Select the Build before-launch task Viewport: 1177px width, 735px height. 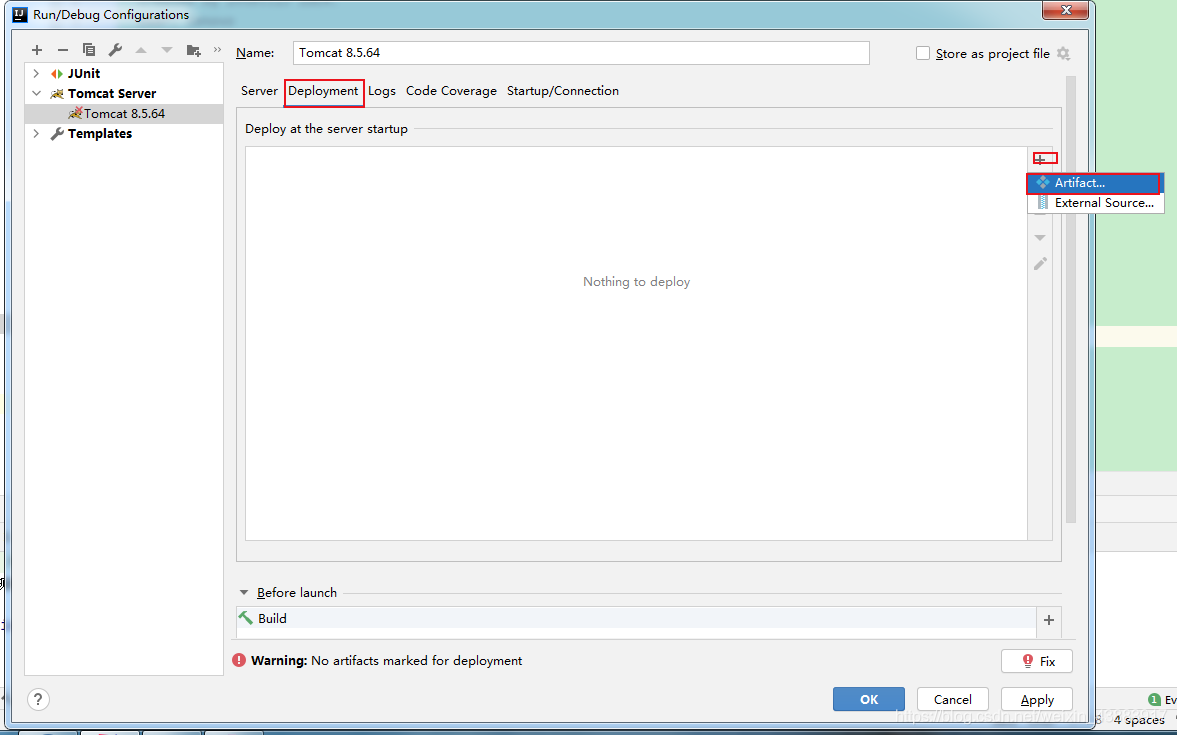pos(636,618)
